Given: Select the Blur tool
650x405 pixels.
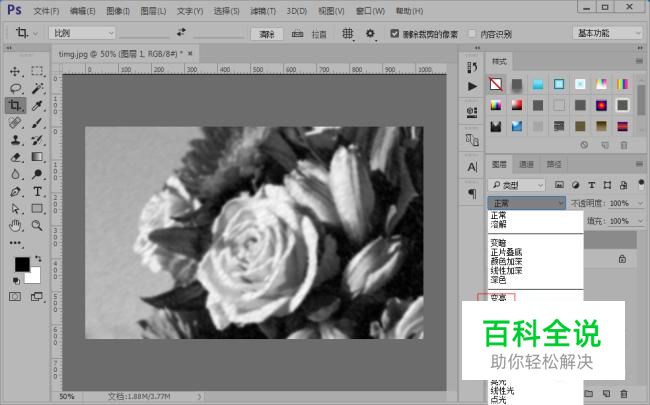Looking at the screenshot, I should [x=15, y=174].
